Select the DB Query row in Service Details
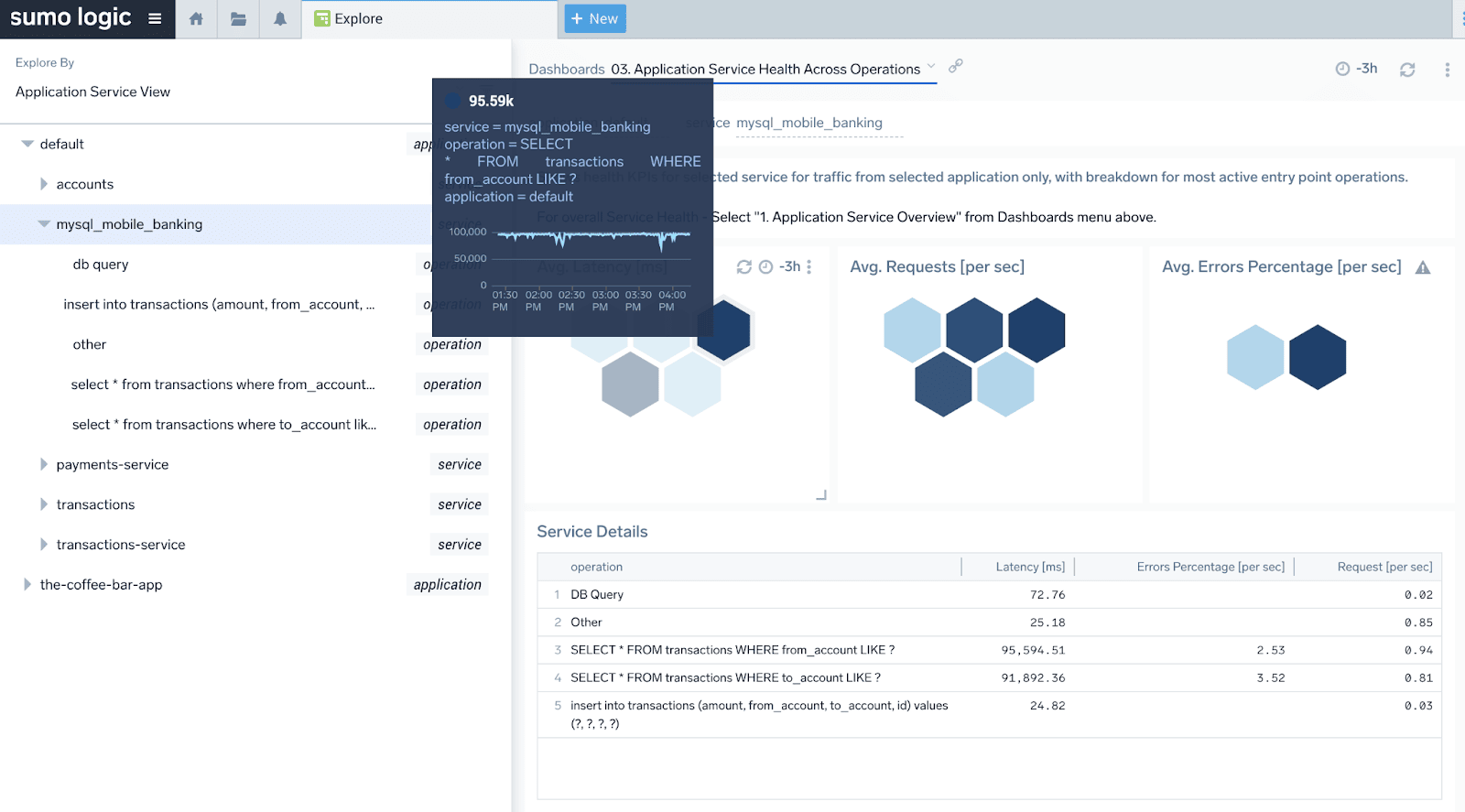1465x812 pixels. pyautogui.click(x=989, y=595)
